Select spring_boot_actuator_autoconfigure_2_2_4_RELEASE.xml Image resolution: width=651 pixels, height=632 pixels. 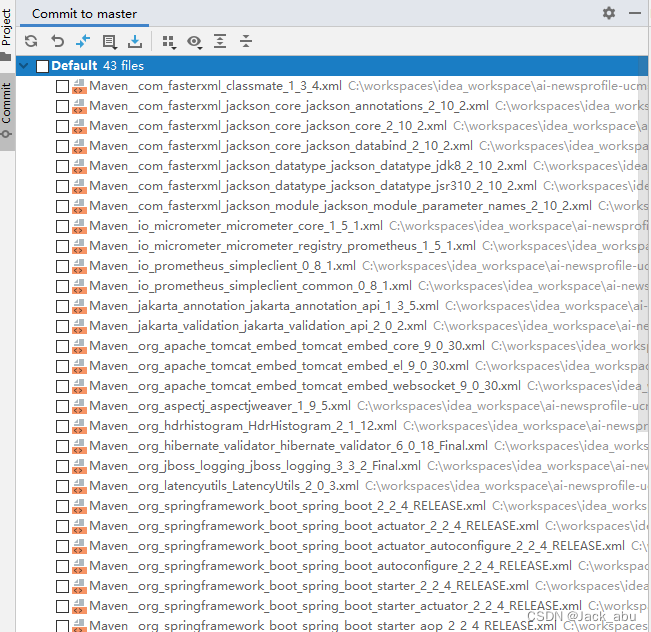pos(357,546)
